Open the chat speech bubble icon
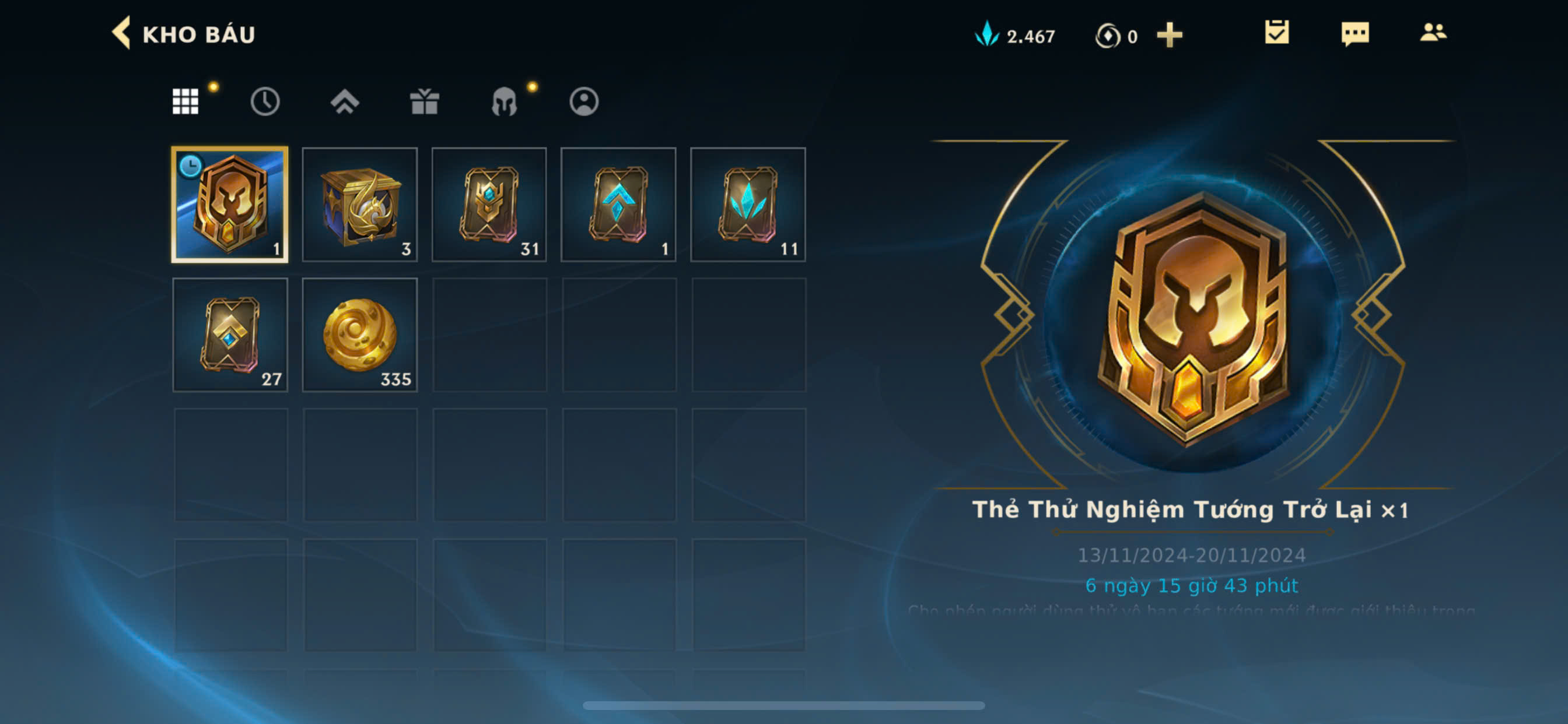 point(1355,33)
